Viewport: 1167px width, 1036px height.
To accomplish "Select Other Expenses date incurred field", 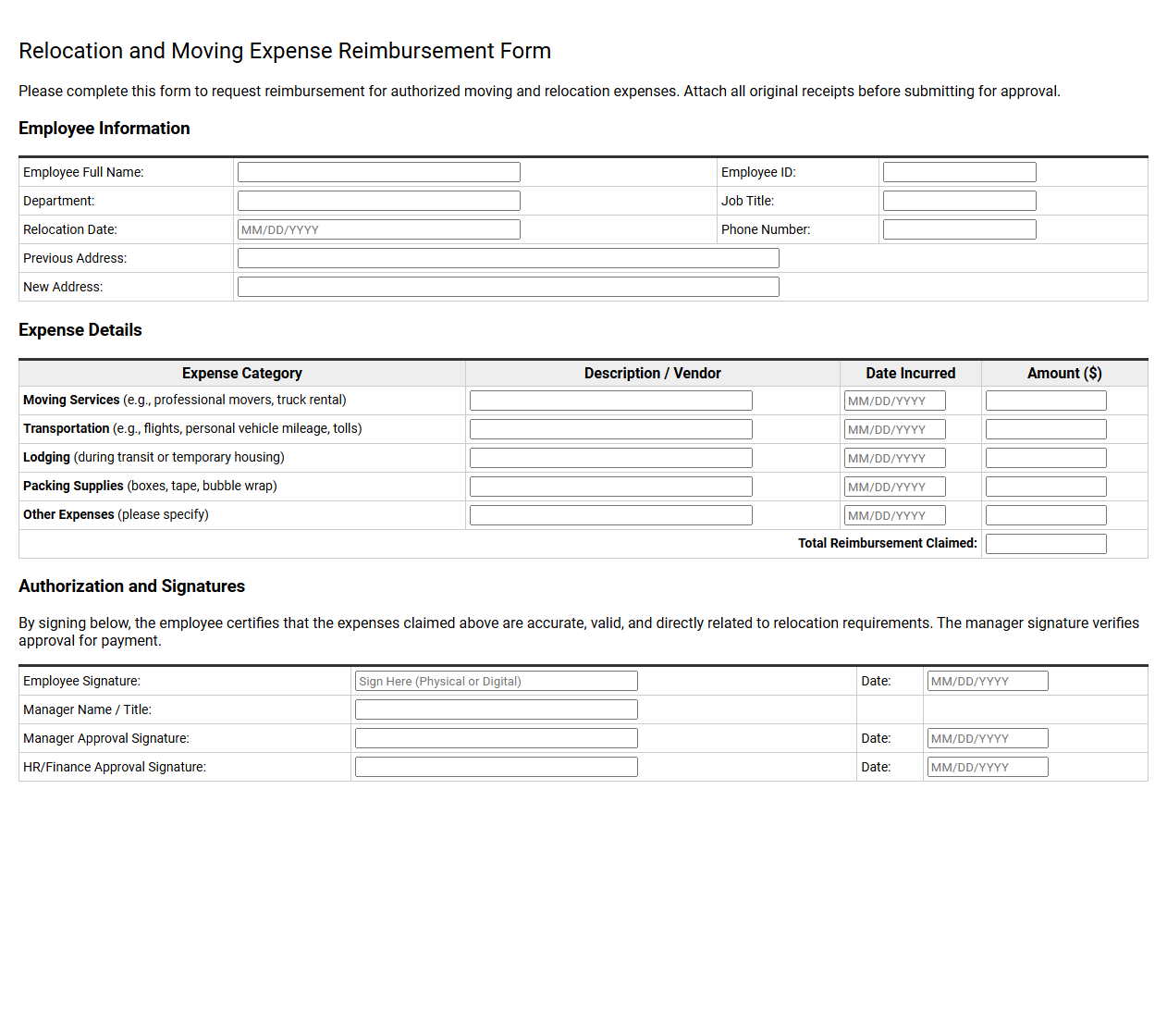I will tap(895, 515).
